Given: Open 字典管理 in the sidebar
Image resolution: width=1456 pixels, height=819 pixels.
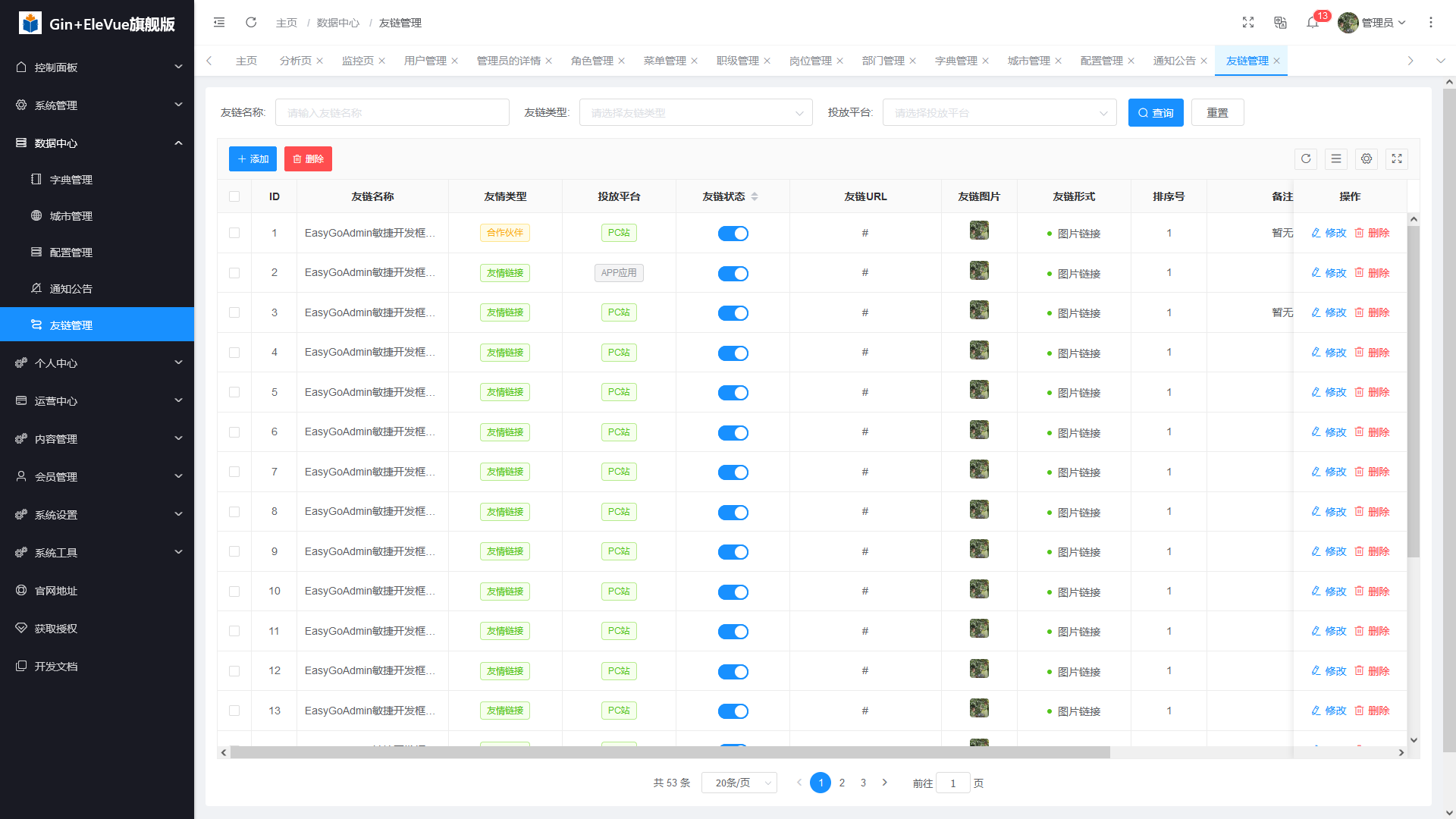Looking at the screenshot, I should click(71, 180).
